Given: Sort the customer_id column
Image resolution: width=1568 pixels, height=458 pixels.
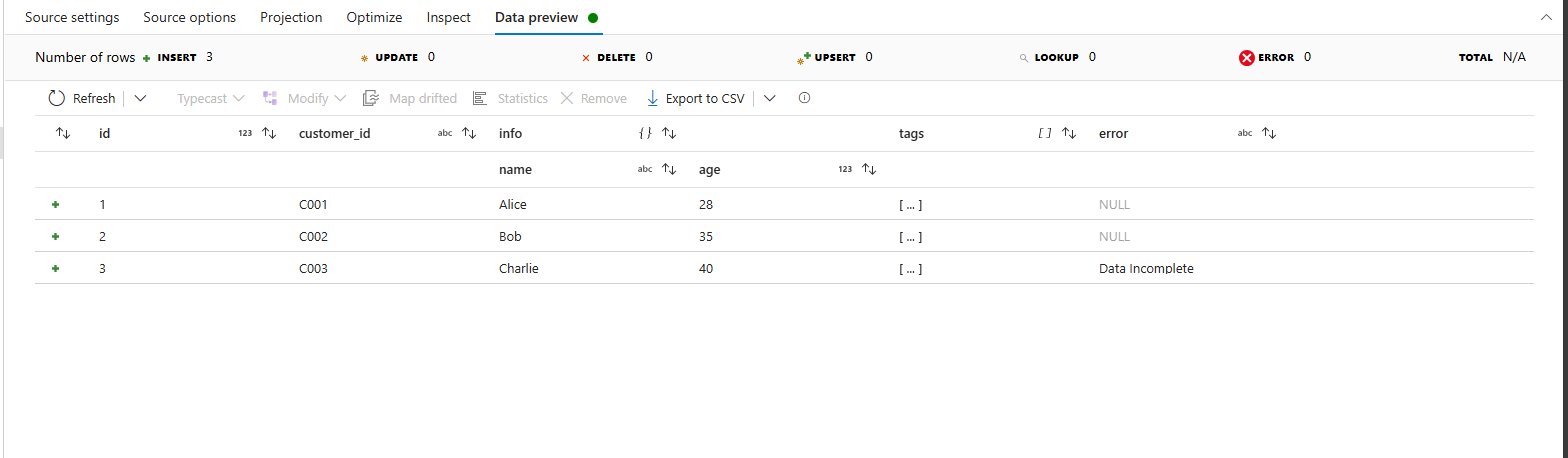Looking at the screenshot, I should pyautogui.click(x=469, y=133).
